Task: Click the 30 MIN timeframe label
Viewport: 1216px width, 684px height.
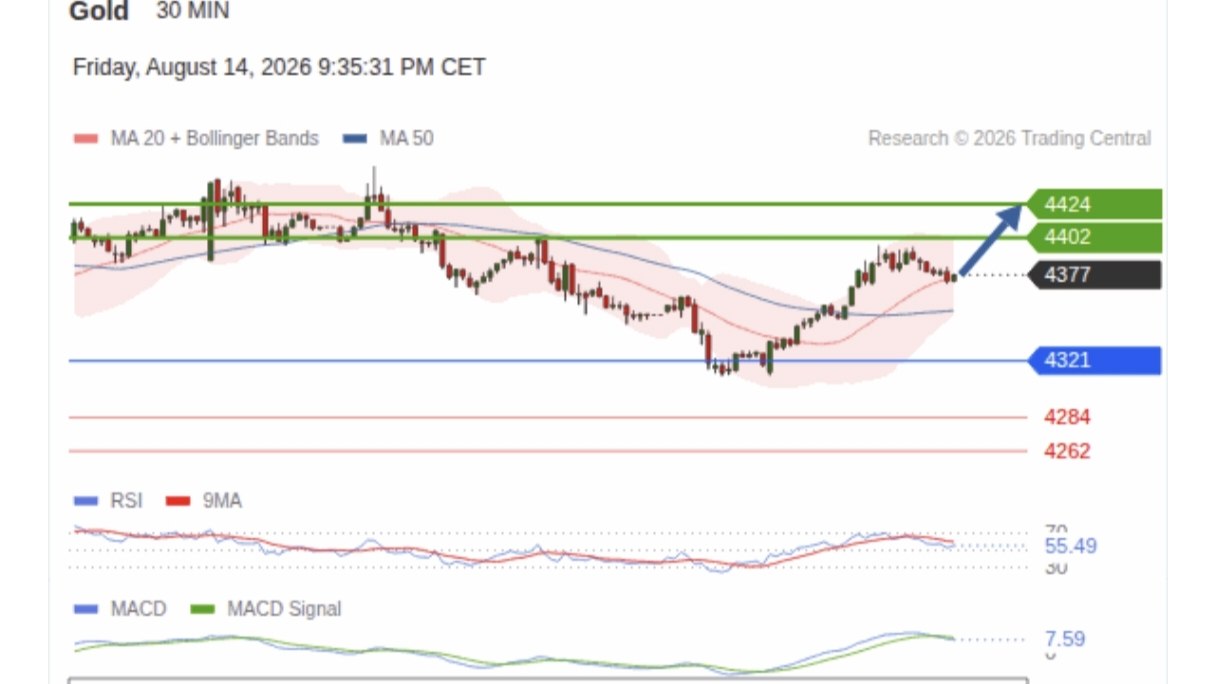Action: [193, 12]
